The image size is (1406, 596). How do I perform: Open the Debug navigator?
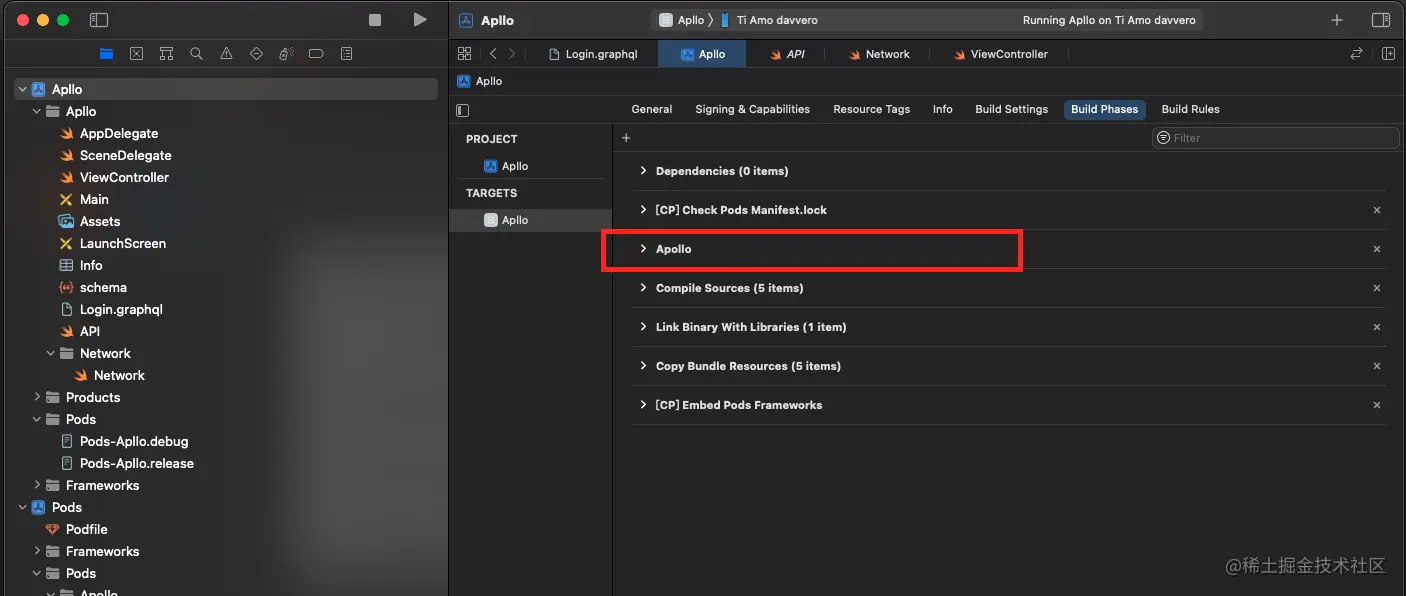[286, 54]
